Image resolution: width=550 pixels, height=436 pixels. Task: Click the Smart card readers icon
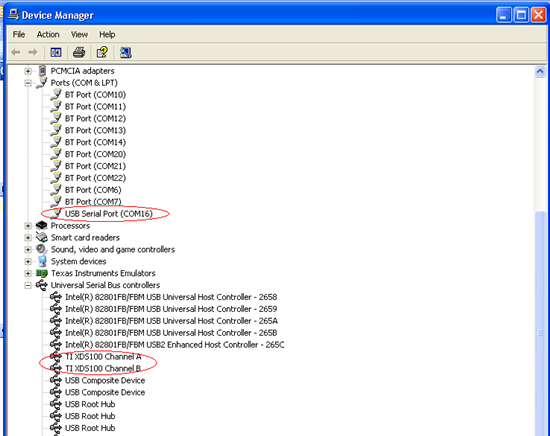(x=42, y=237)
